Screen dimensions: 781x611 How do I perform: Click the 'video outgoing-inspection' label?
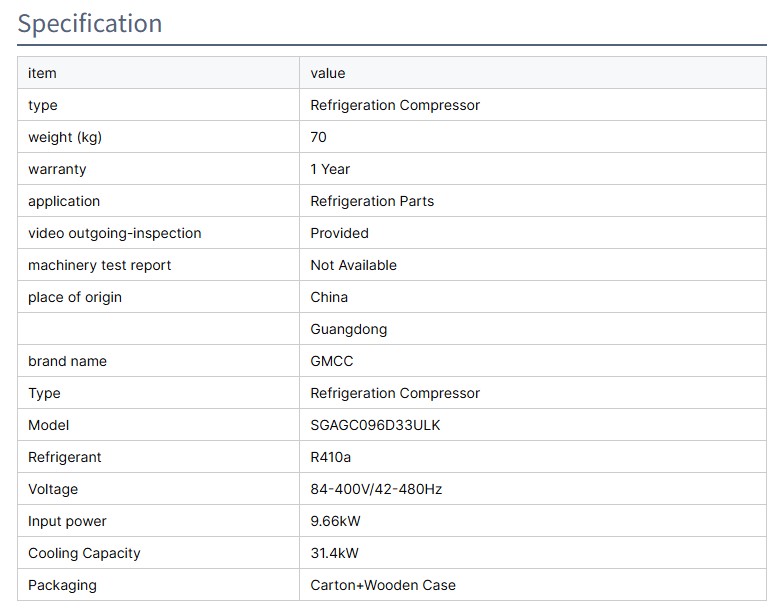(115, 233)
